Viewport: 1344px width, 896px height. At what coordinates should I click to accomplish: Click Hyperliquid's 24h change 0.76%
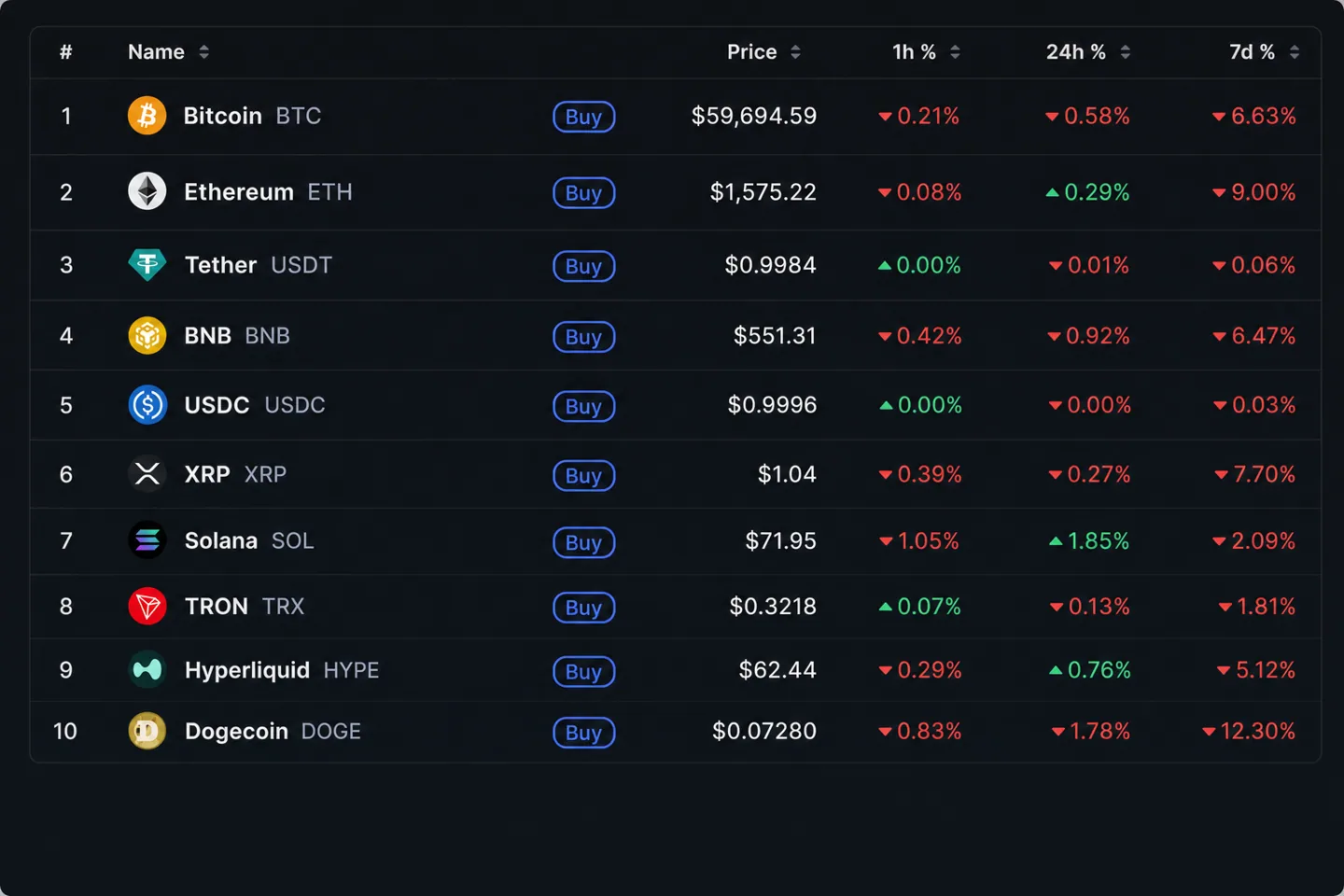click(1089, 670)
